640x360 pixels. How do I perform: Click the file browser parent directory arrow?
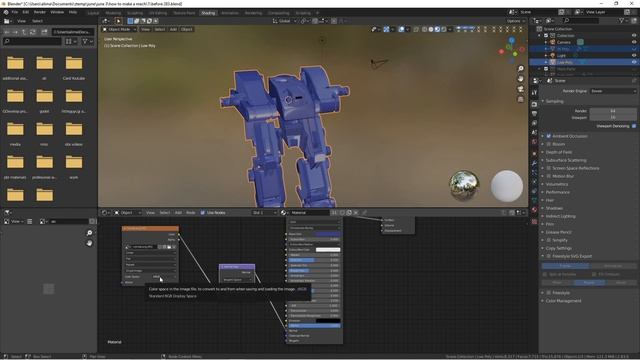pos(24,32)
